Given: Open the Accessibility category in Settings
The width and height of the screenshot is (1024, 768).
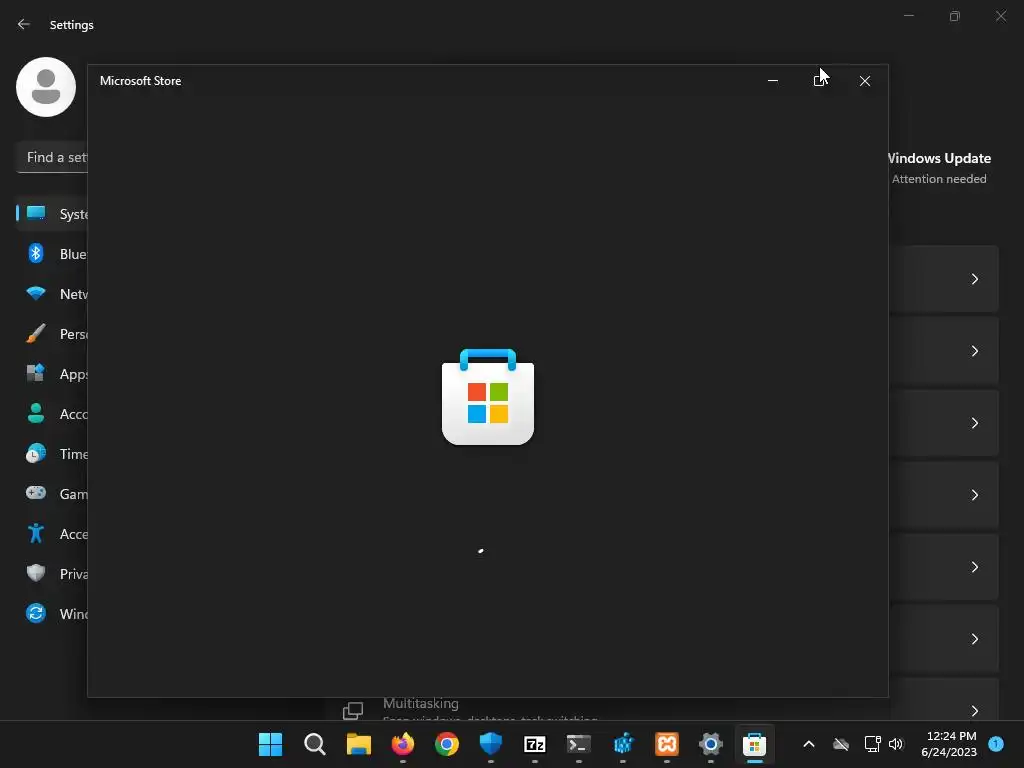Looking at the screenshot, I should (52, 534).
